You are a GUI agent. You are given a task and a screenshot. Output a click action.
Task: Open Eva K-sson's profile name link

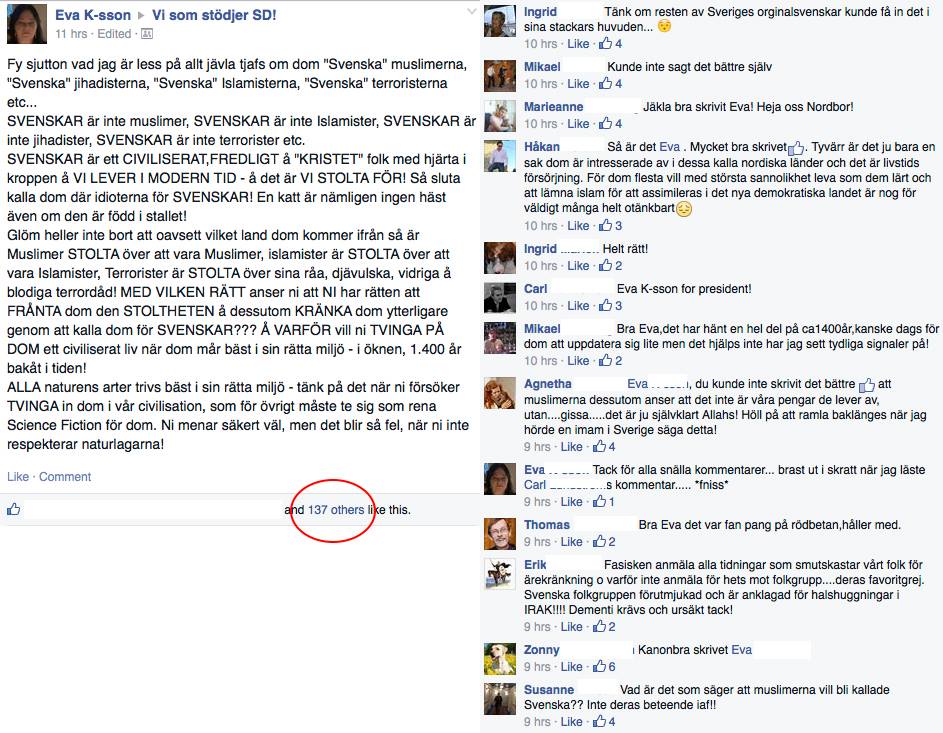coord(93,15)
